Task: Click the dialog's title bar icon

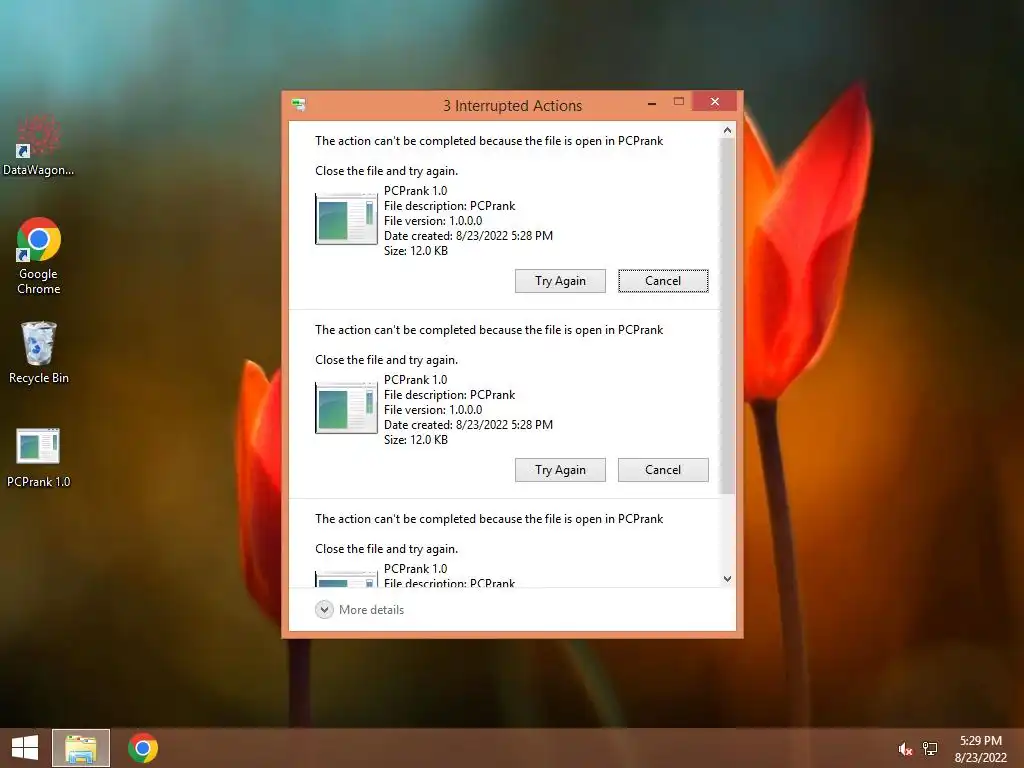Action: pyautogui.click(x=299, y=104)
